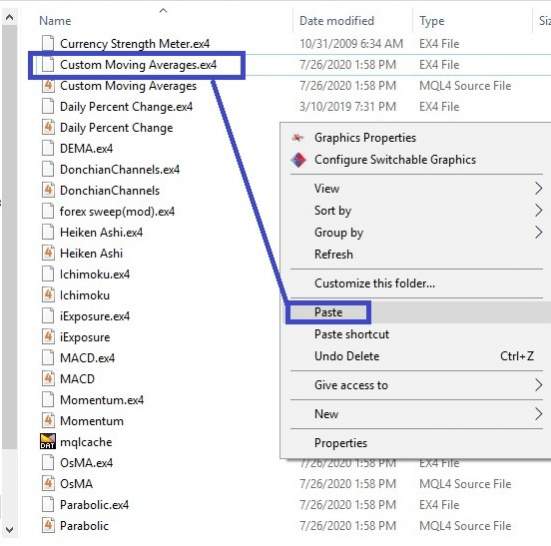Select the mqlcache DAT file icon
This screenshot has width=551, height=546.
[48, 442]
